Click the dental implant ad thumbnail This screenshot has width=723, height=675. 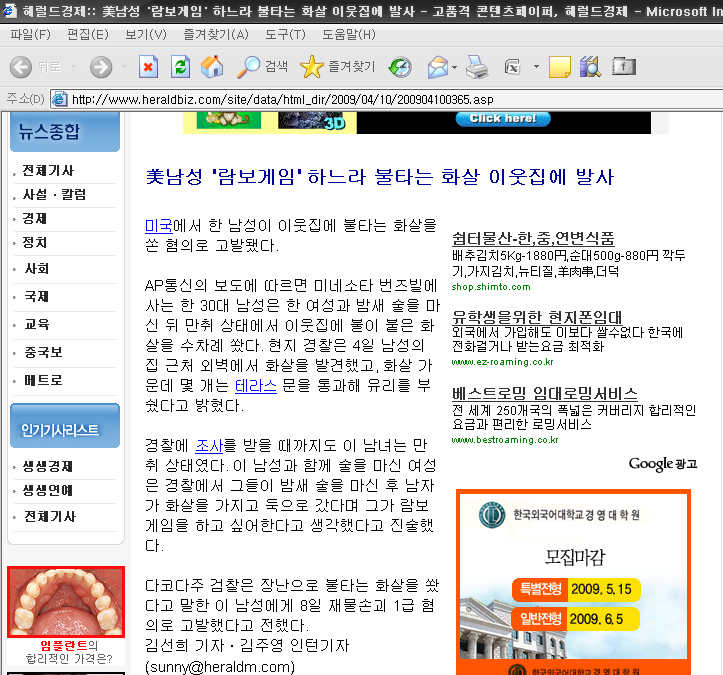[66, 602]
